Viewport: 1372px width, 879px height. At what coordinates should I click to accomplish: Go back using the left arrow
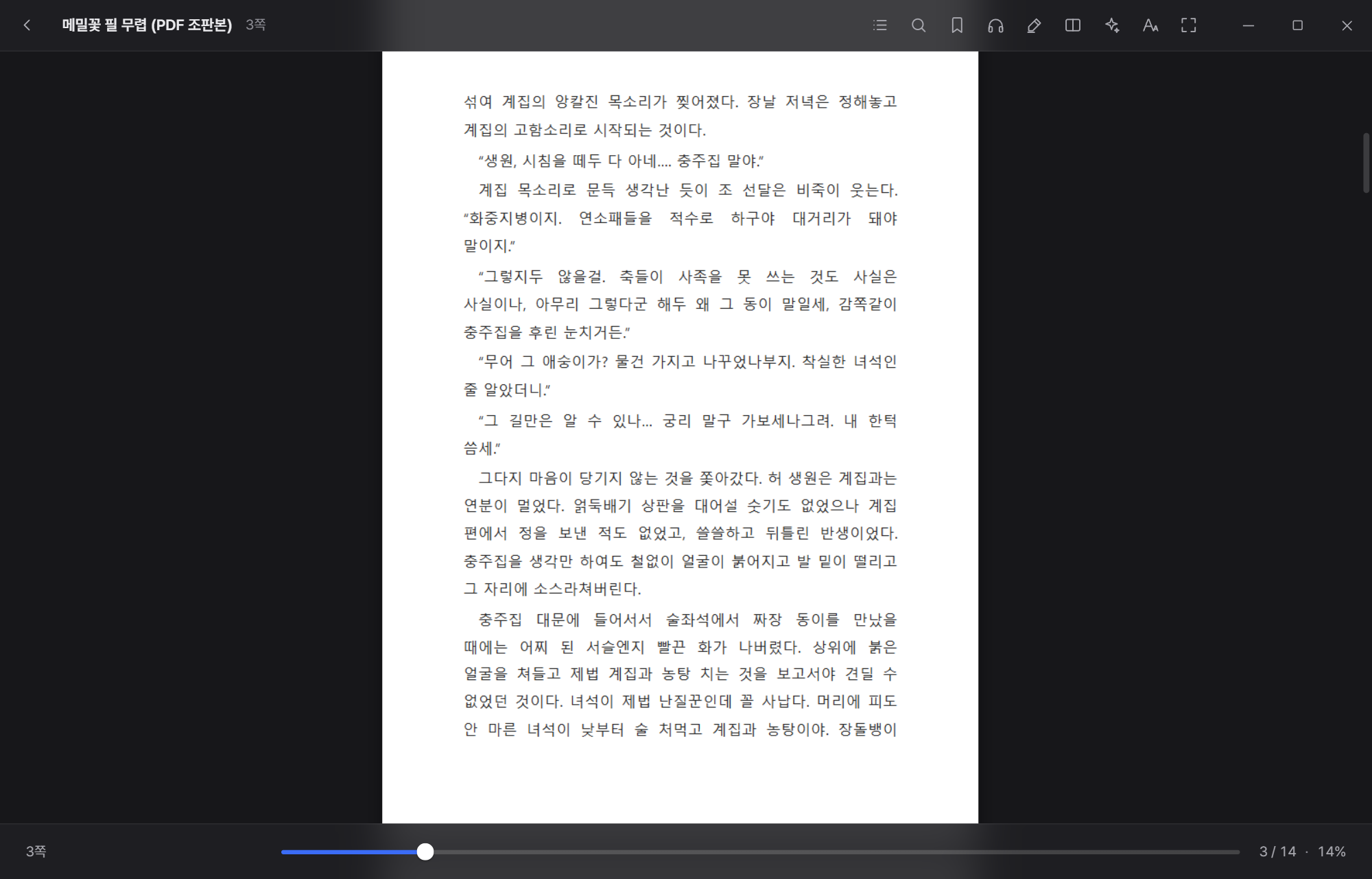coord(27,25)
